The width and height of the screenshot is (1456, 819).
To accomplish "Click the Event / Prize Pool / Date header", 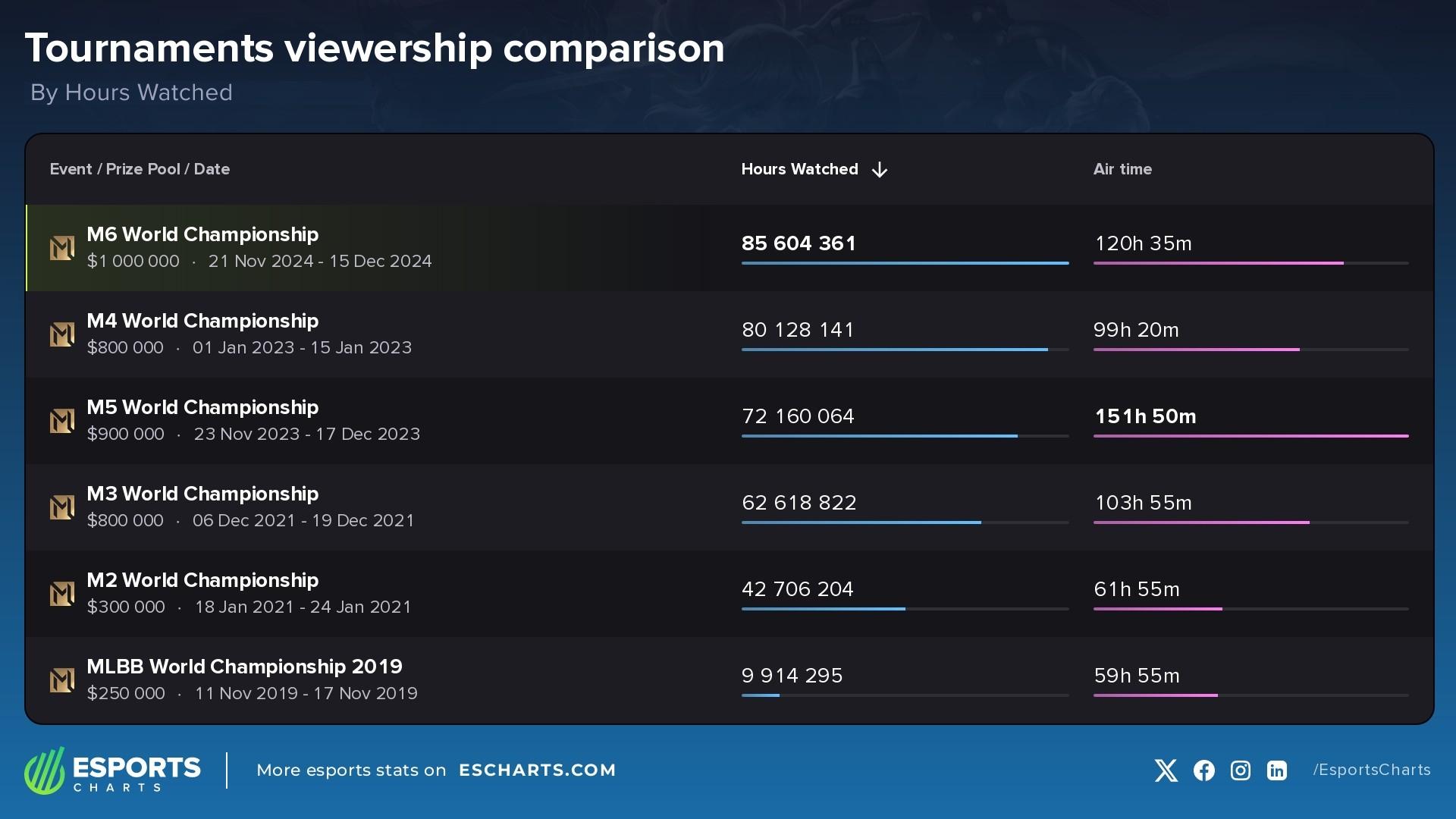I will click(140, 169).
